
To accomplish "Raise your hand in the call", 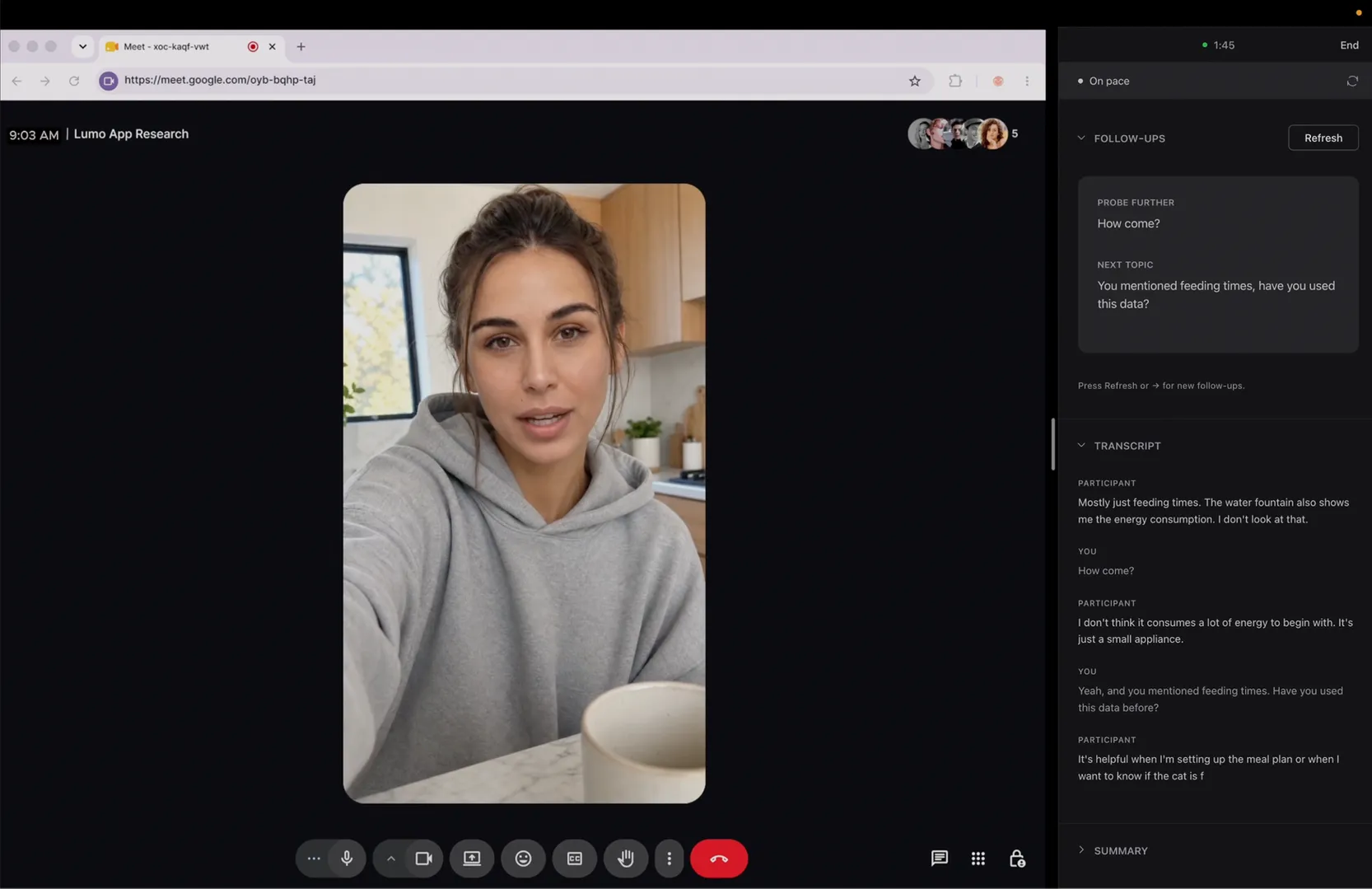I will pos(626,859).
